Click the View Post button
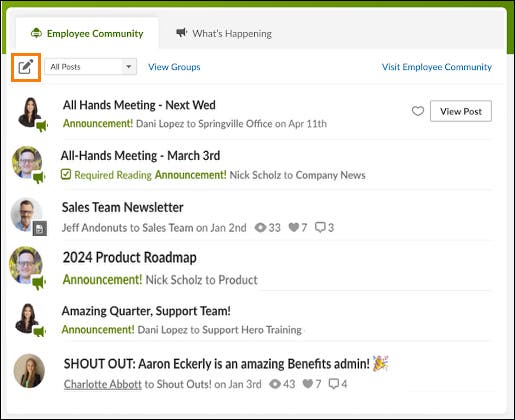Image resolution: width=515 pixels, height=420 pixels. pos(461,111)
